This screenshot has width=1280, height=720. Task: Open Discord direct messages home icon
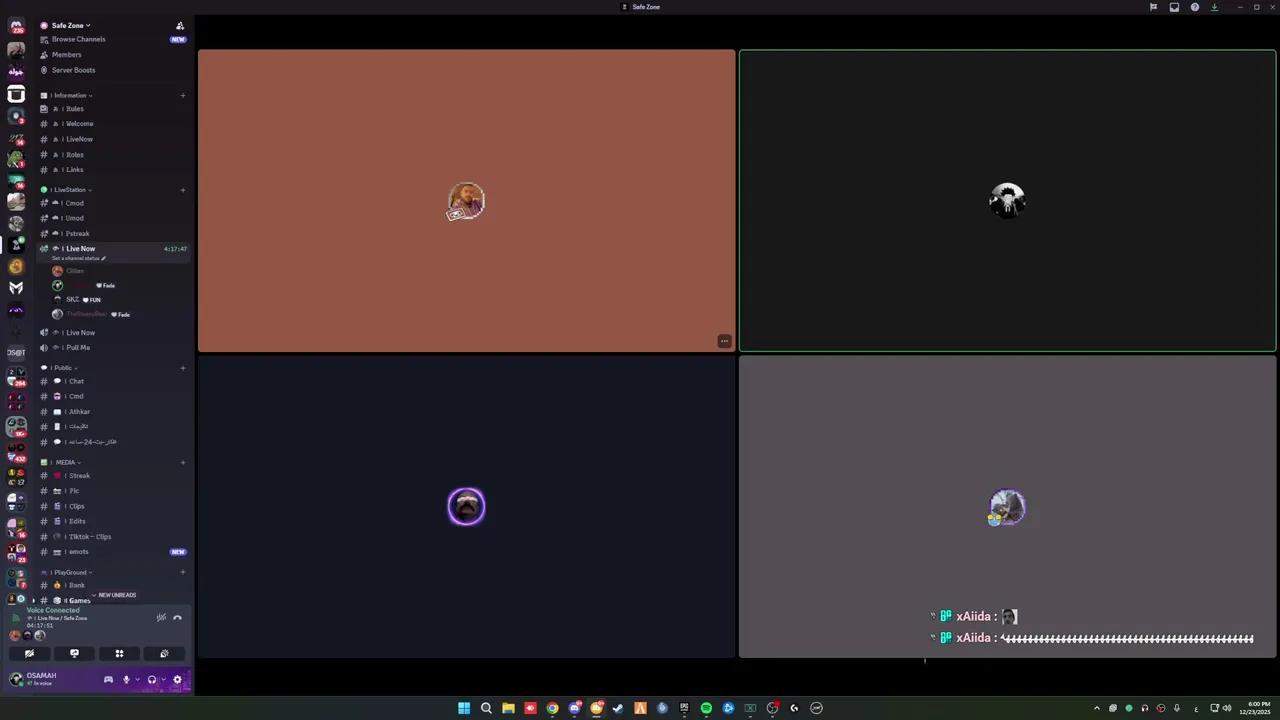point(16,26)
